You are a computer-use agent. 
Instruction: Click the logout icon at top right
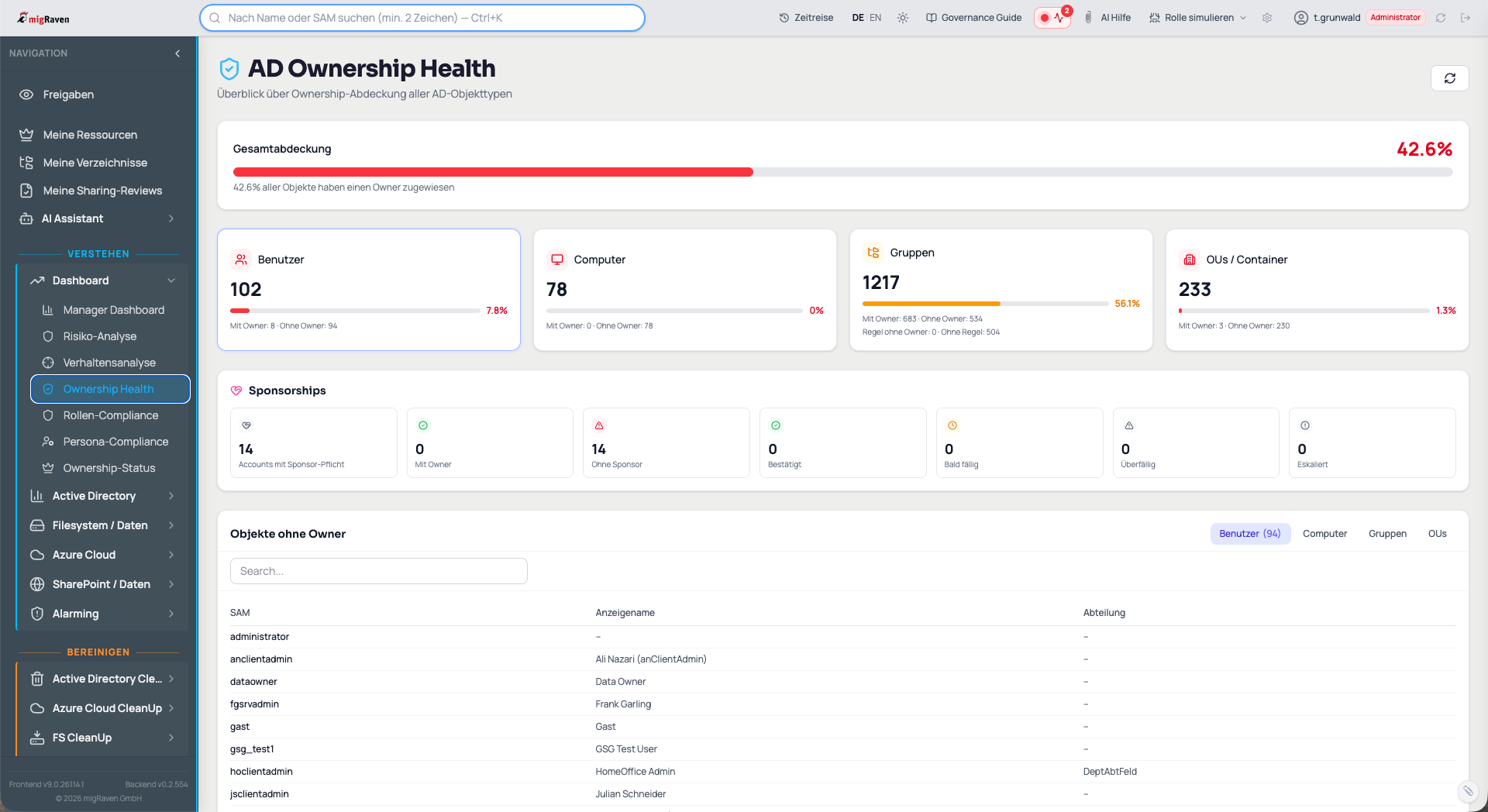[1466, 18]
